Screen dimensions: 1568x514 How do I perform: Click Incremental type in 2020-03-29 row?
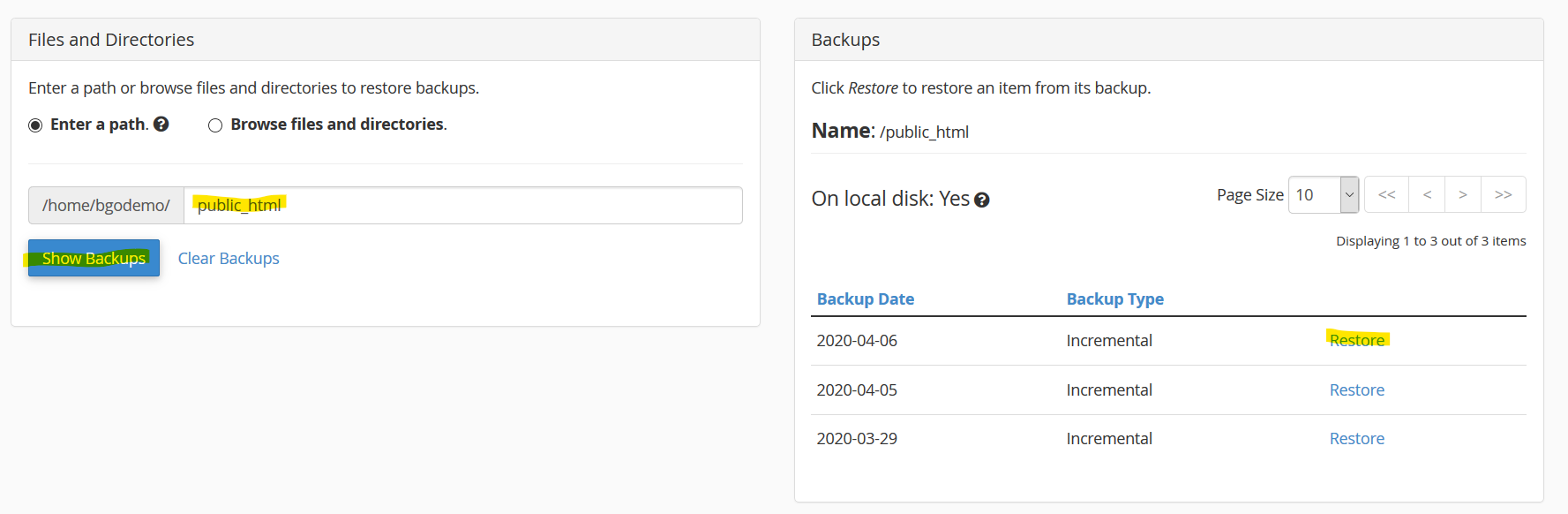[1109, 438]
